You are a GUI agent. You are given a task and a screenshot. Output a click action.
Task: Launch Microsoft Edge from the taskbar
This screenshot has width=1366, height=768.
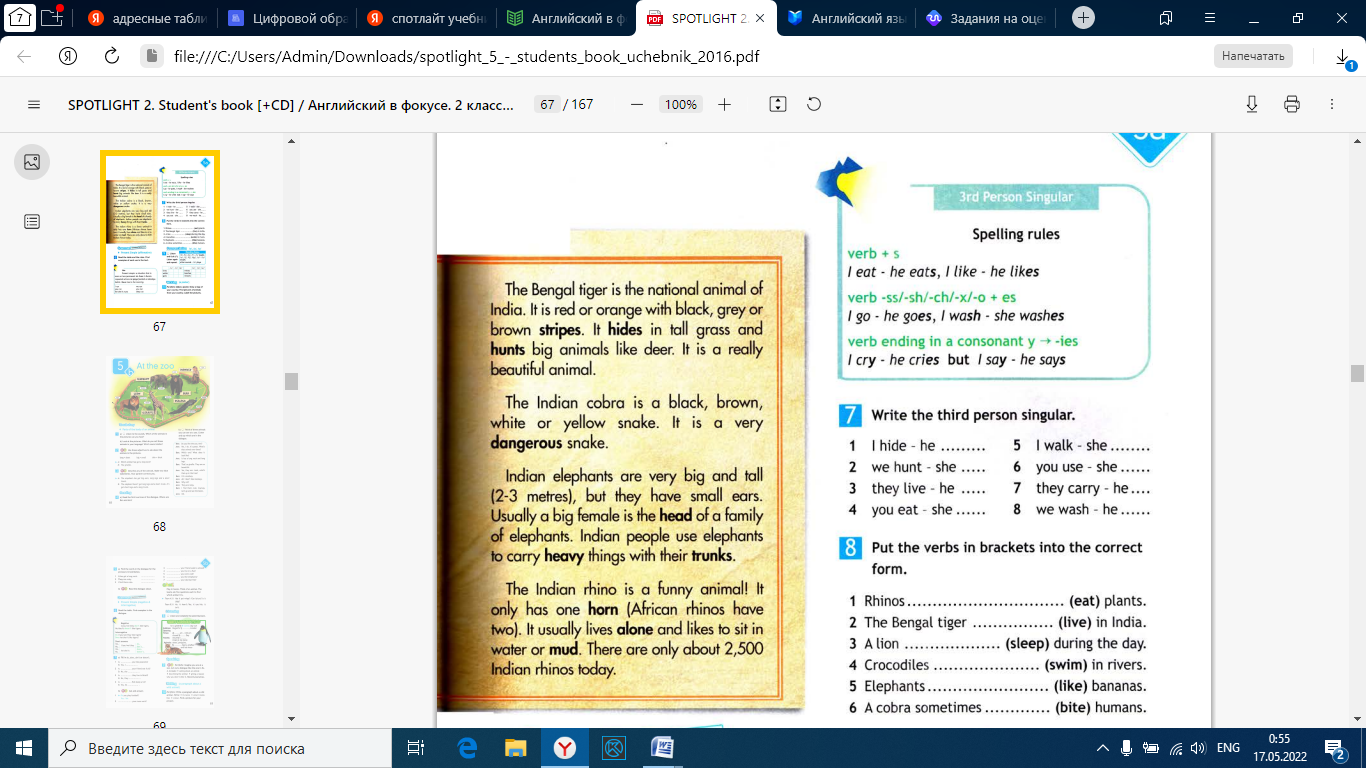coord(467,747)
